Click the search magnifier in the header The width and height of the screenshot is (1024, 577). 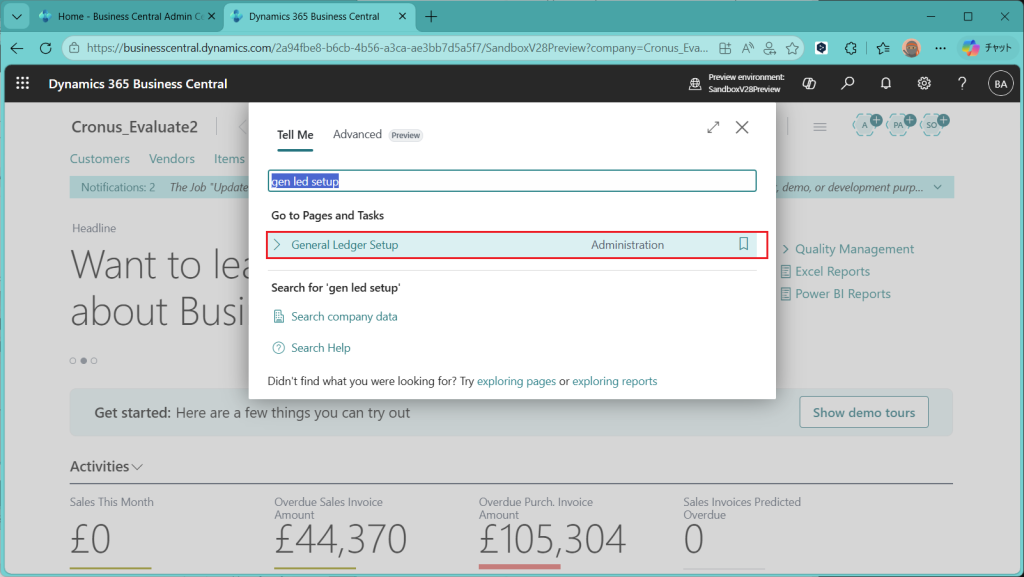pyautogui.click(x=848, y=84)
